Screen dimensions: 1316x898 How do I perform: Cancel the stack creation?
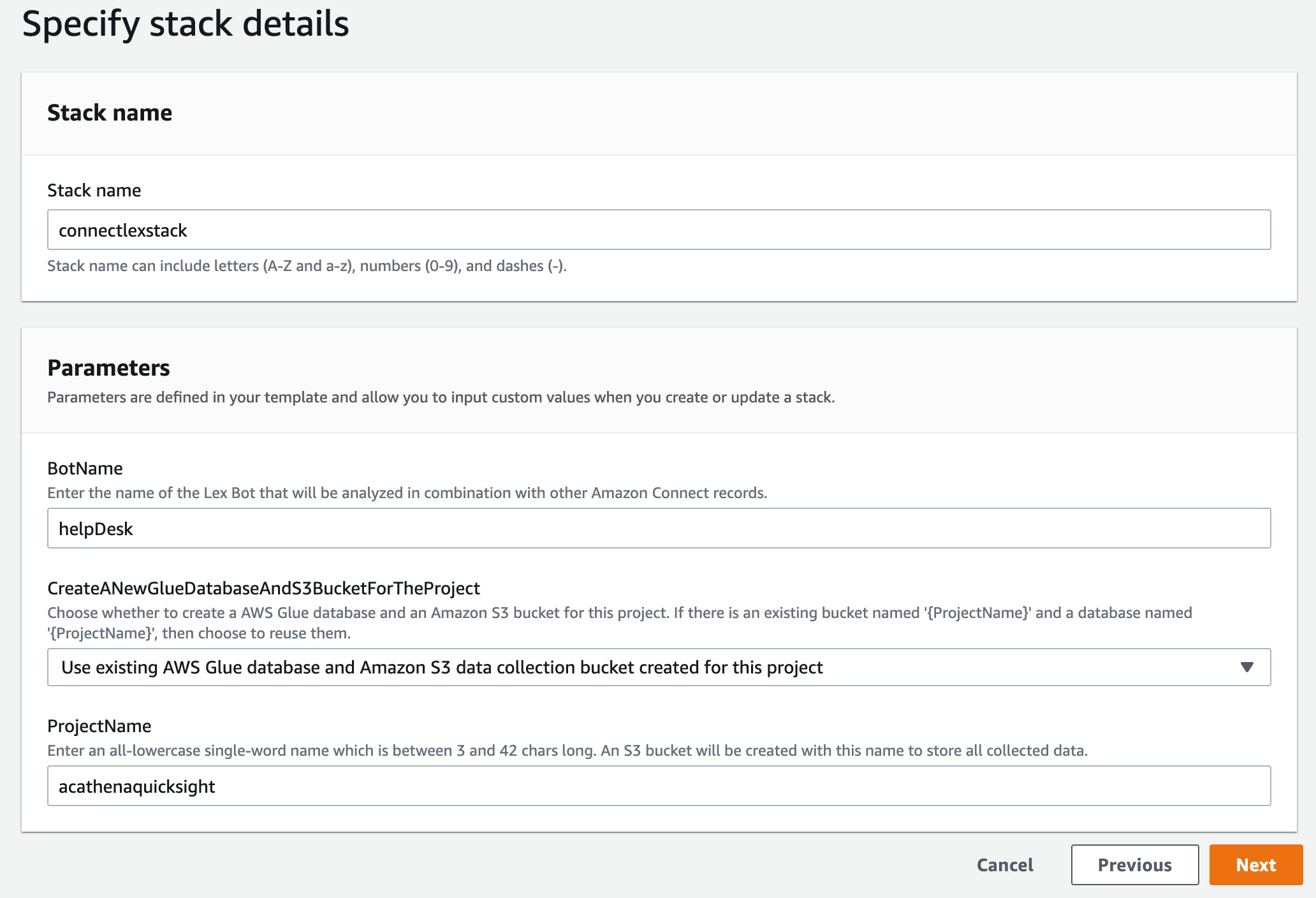(1005, 865)
